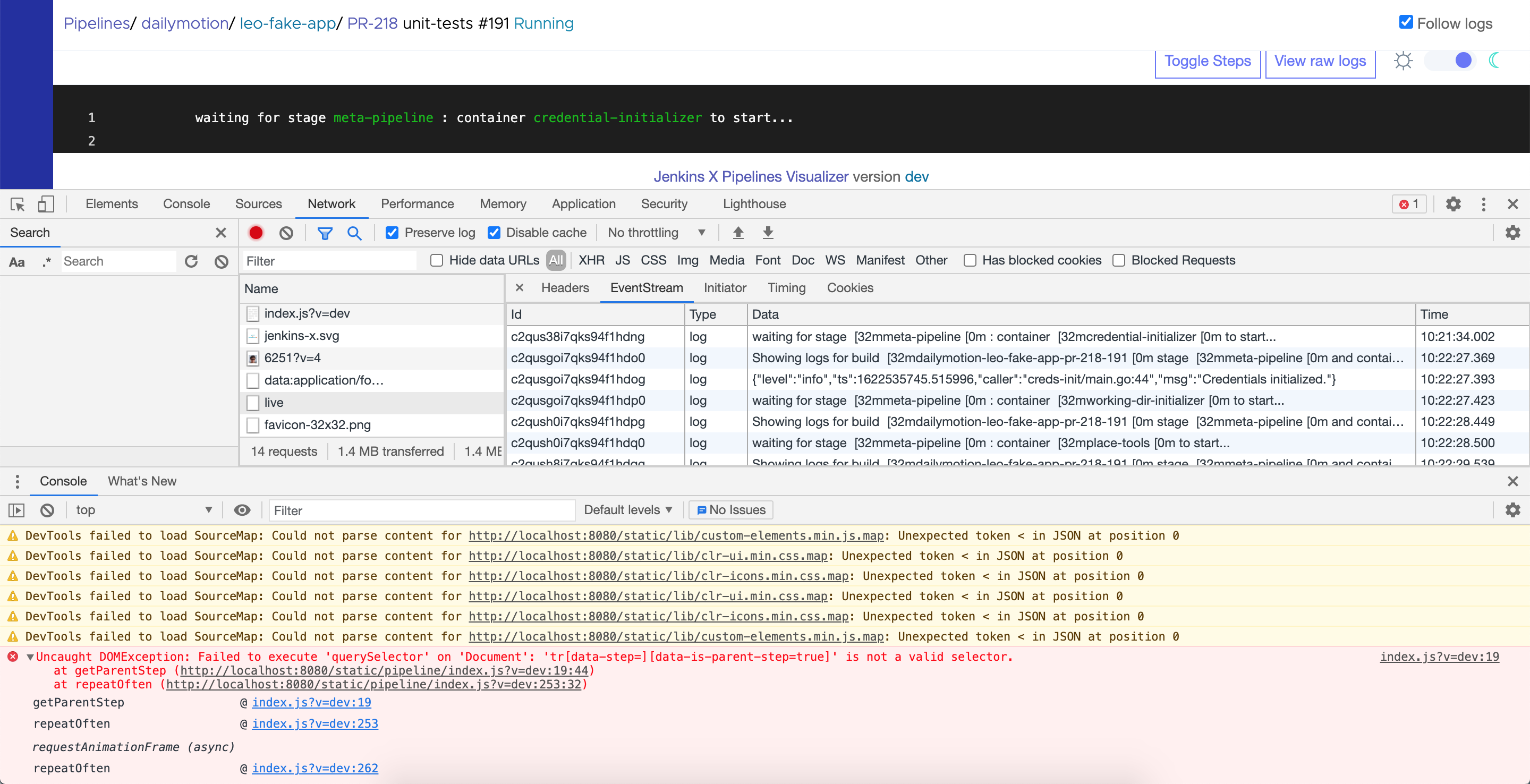Image resolution: width=1530 pixels, height=784 pixels.
Task: Toggle the device emulation toolbar
Action: point(46,204)
